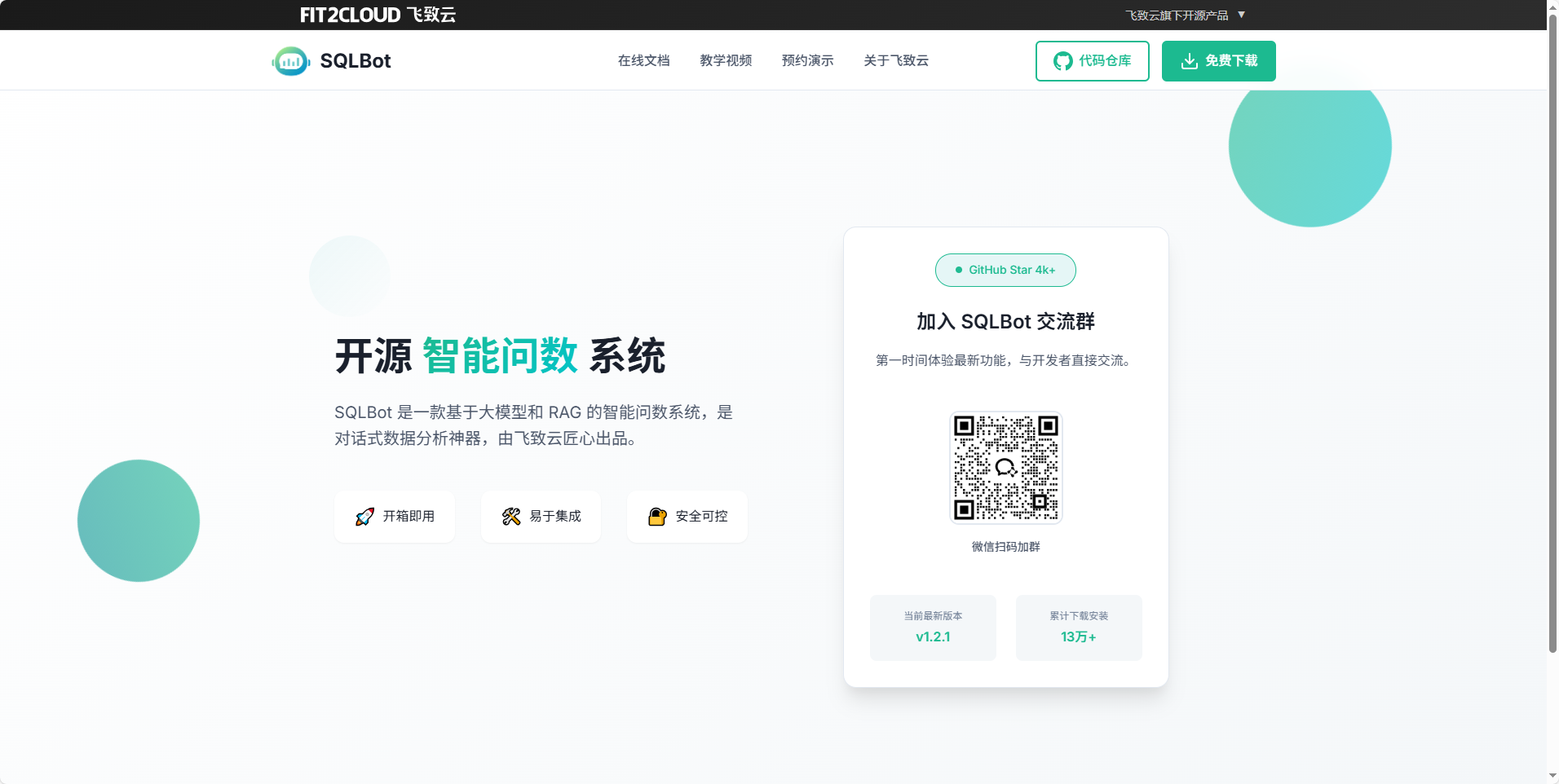Click the green dot in GitHub Star badge
This screenshot has width=1559, height=784.
[x=959, y=270]
